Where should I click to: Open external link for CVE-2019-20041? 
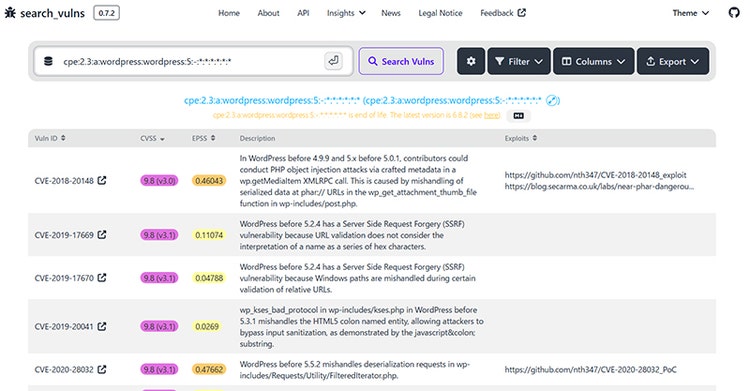(102, 326)
